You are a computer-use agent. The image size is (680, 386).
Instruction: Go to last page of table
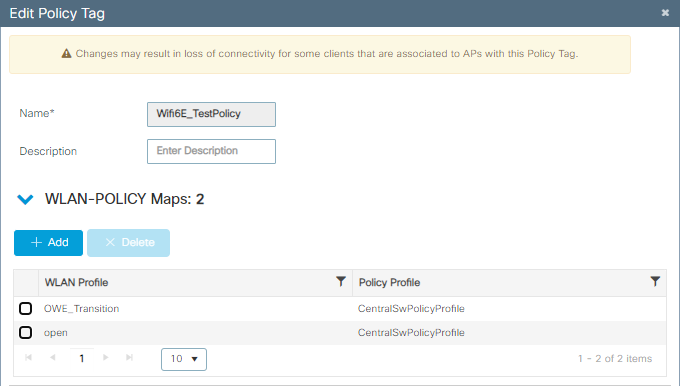click(129, 358)
